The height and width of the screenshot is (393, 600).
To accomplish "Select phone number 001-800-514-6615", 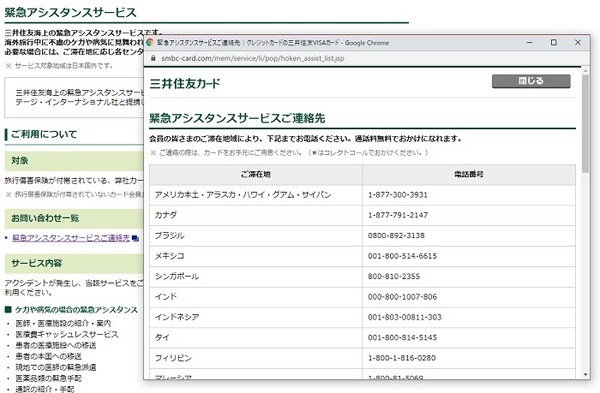I will pos(402,256).
